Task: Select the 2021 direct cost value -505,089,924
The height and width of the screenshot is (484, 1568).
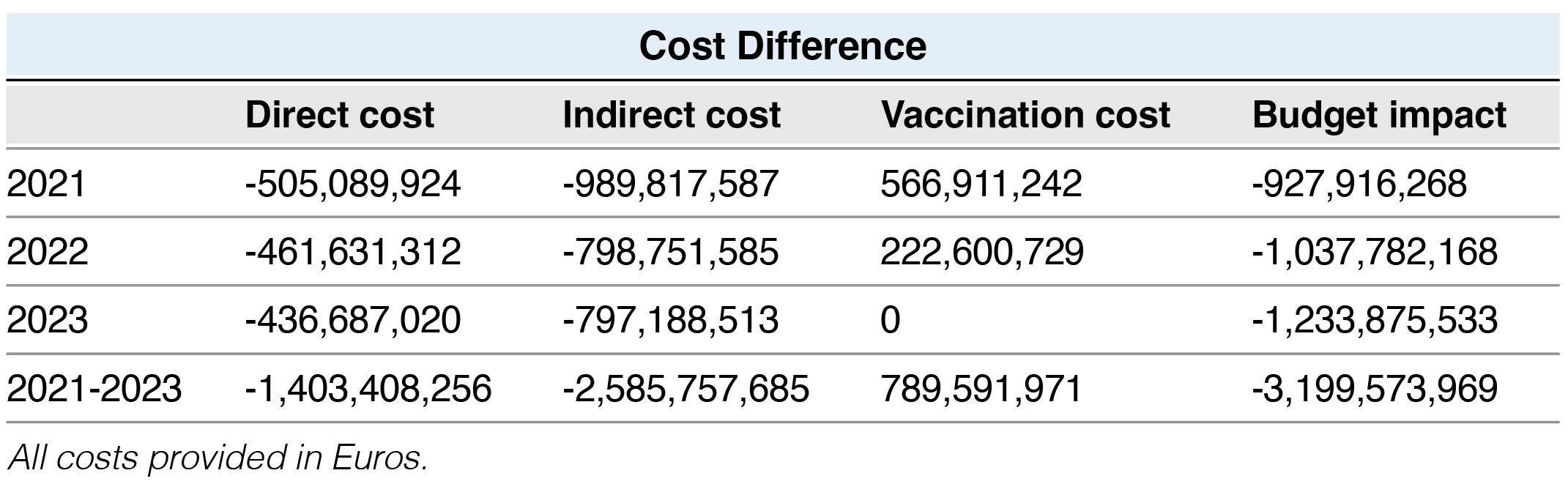Action: pos(353,183)
